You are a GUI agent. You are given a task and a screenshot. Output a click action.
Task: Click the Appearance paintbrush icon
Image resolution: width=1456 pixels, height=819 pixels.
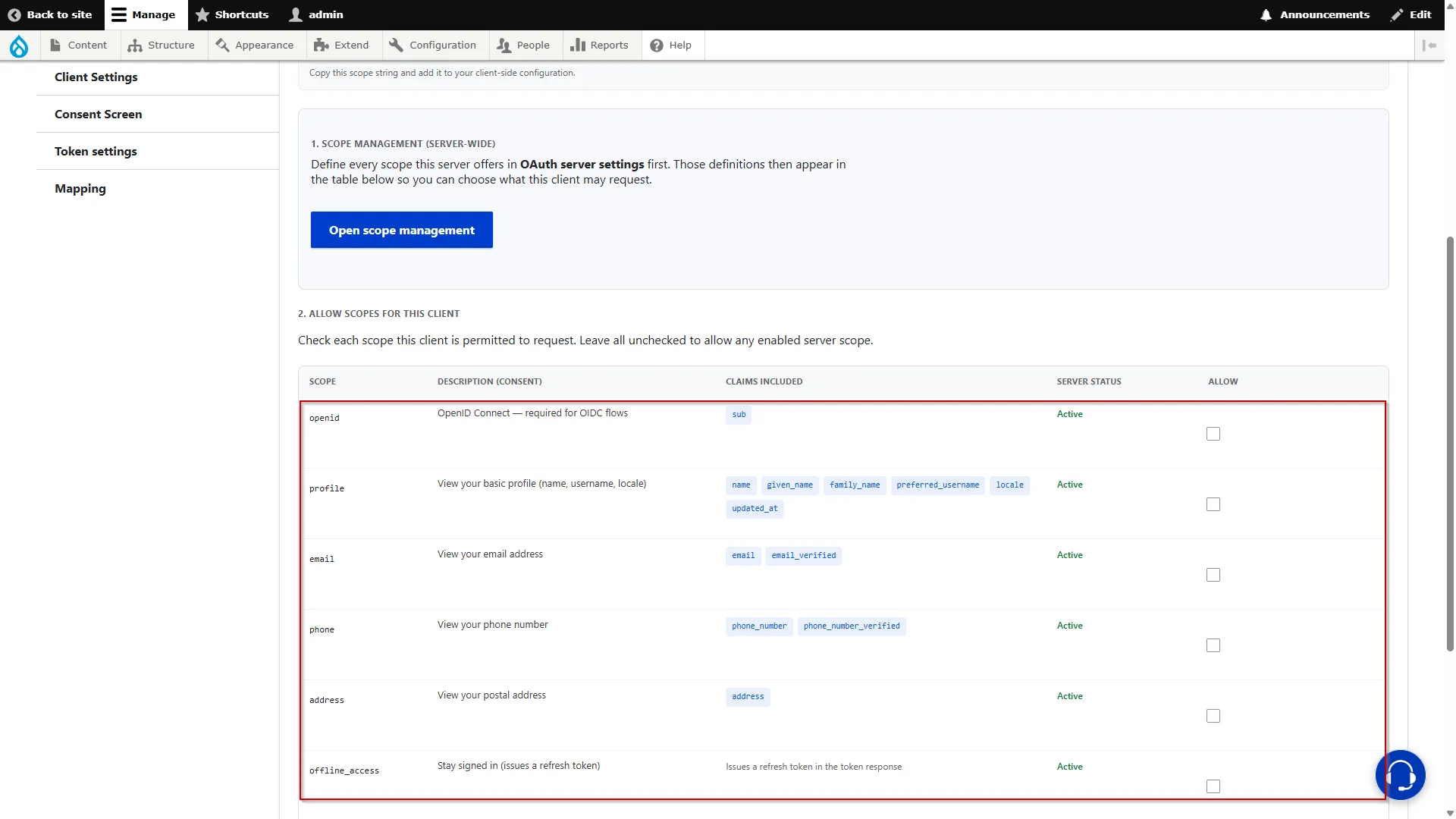tap(222, 45)
